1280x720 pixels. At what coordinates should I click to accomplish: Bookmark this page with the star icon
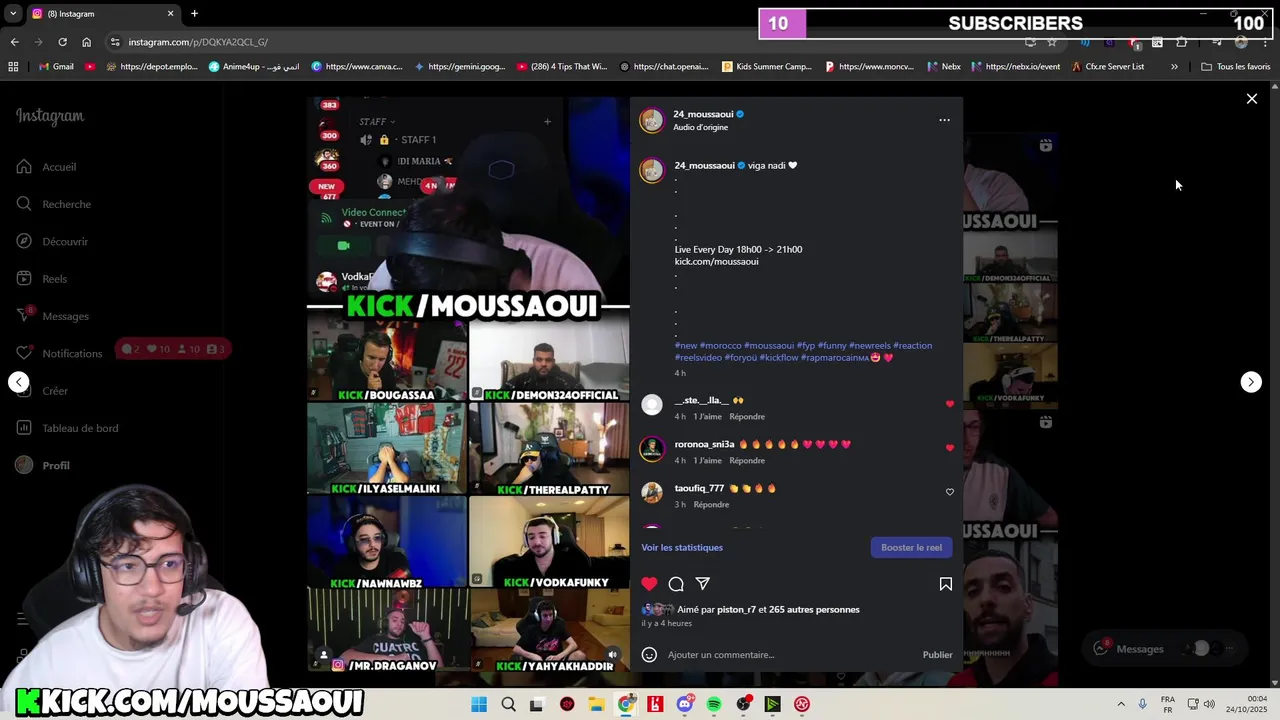click(1052, 42)
